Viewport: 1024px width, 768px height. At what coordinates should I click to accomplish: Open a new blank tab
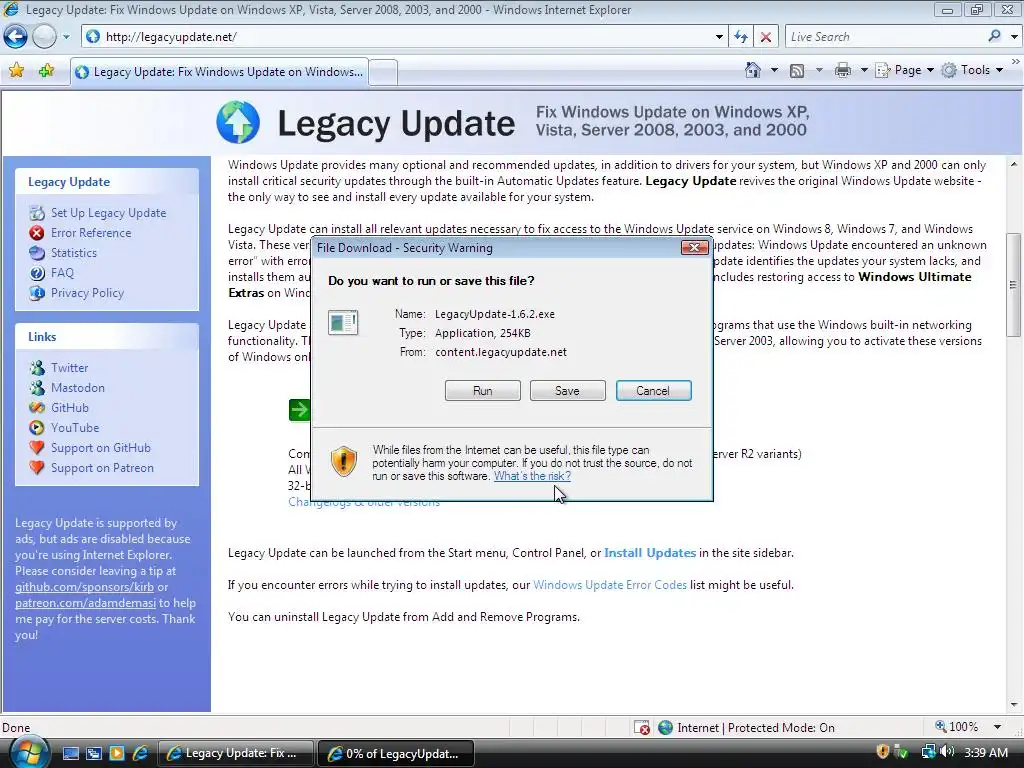[383, 72]
